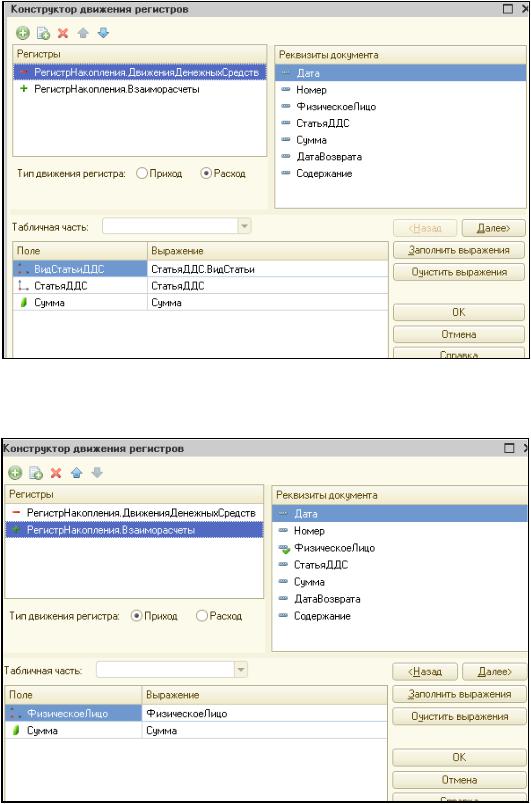Click <Назад button in upper window
This screenshot has width=531, height=804.
[x=424, y=228]
